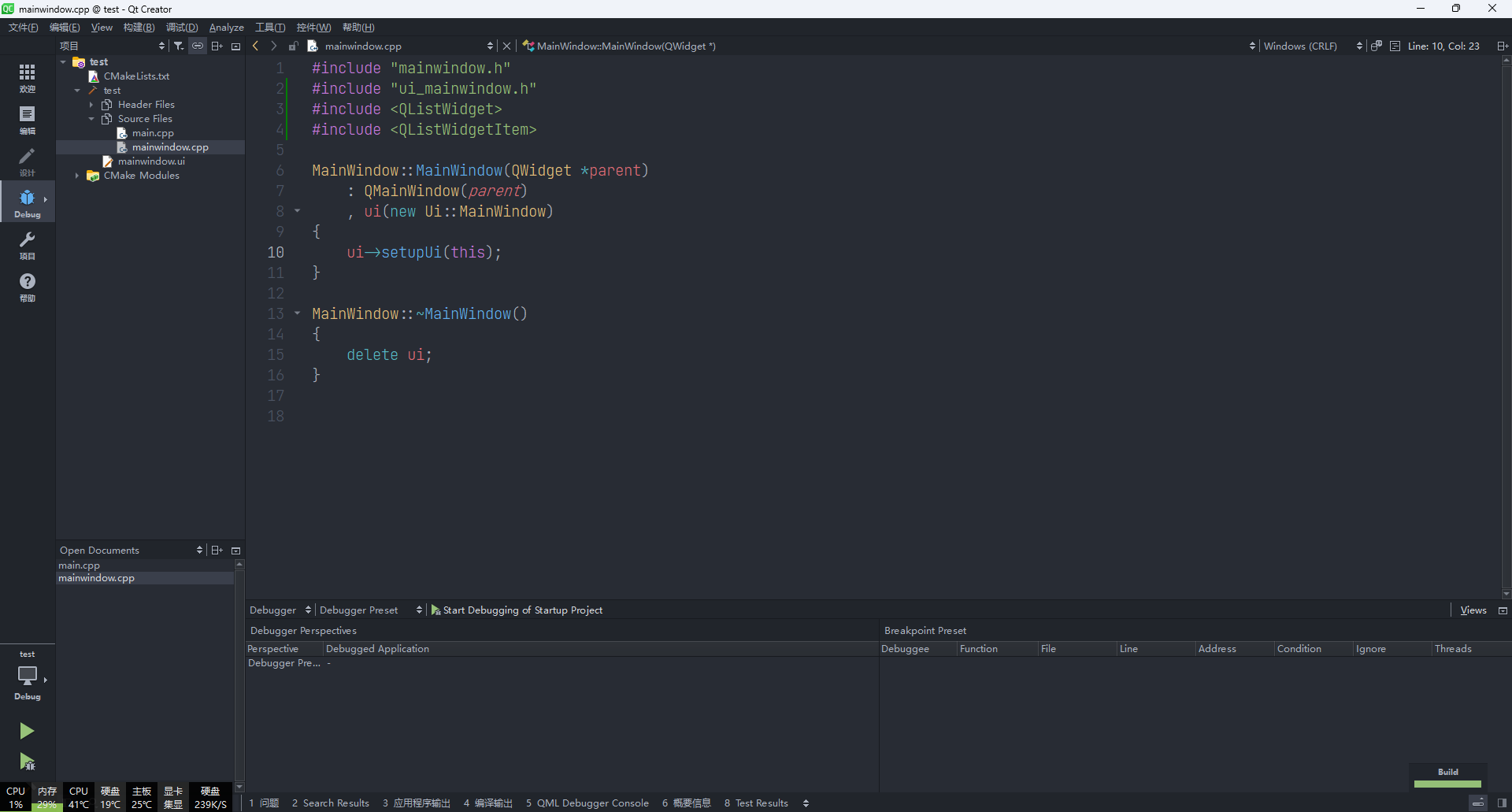This screenshot has width=1512, height=812.
Task: Click the Build progress bar
Action: click(x=1447, y=784)
